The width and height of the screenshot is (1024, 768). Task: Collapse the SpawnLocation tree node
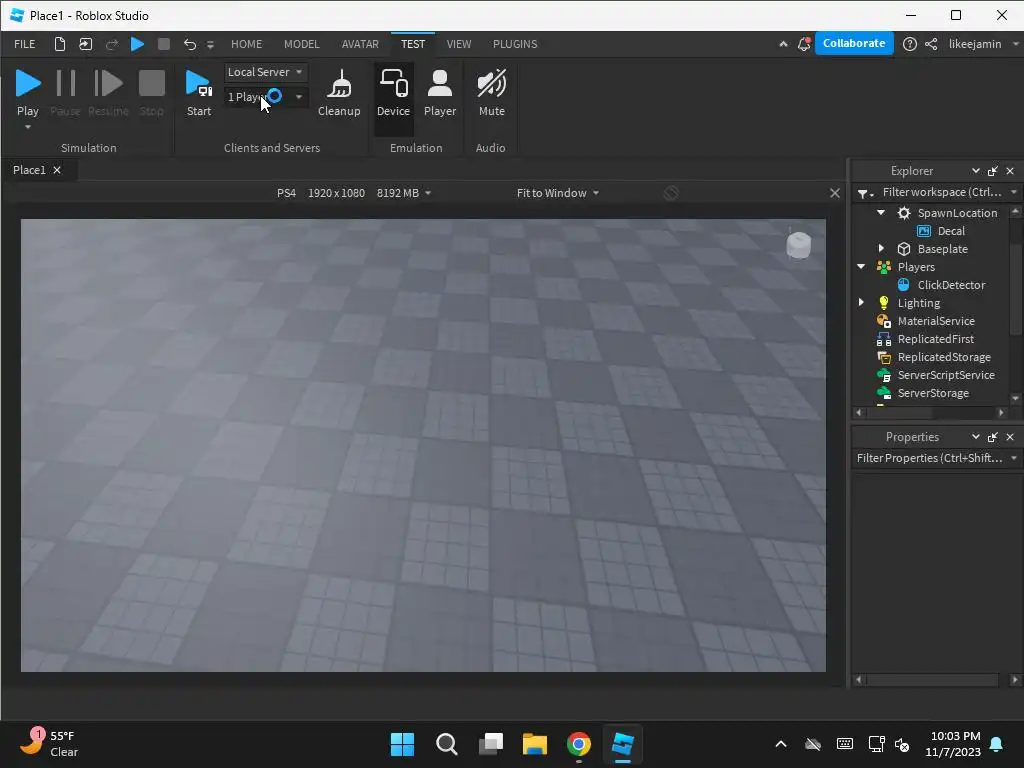click(x=880, y=212)
